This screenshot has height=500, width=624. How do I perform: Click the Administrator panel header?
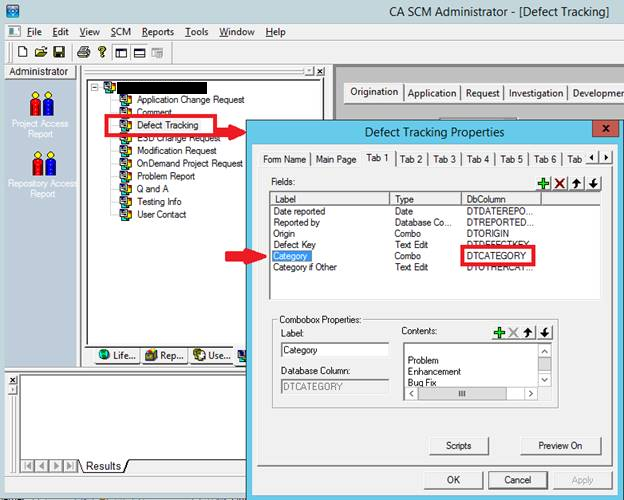coord(39,72)
